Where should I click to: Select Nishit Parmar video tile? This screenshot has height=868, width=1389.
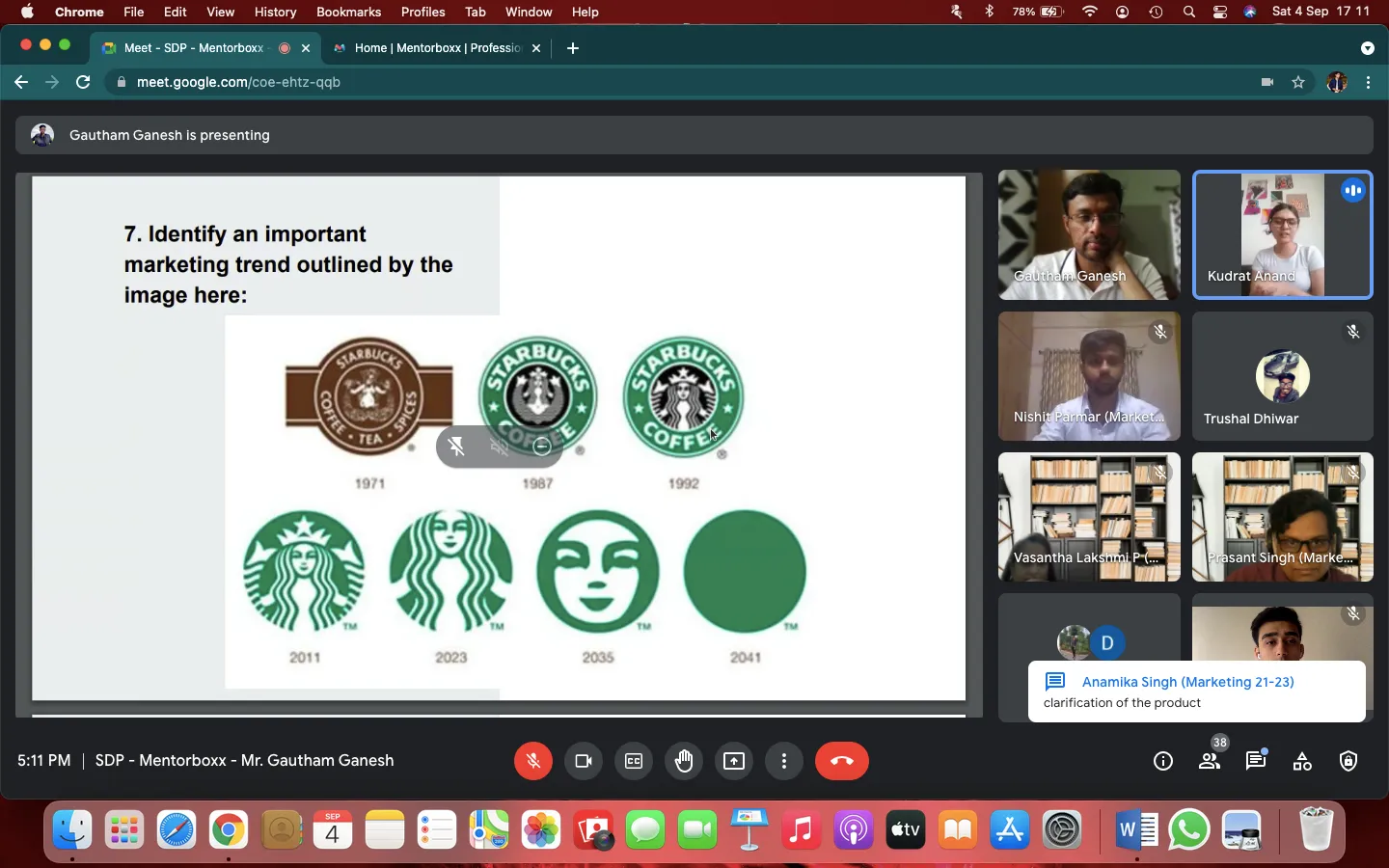[1089, 376]
